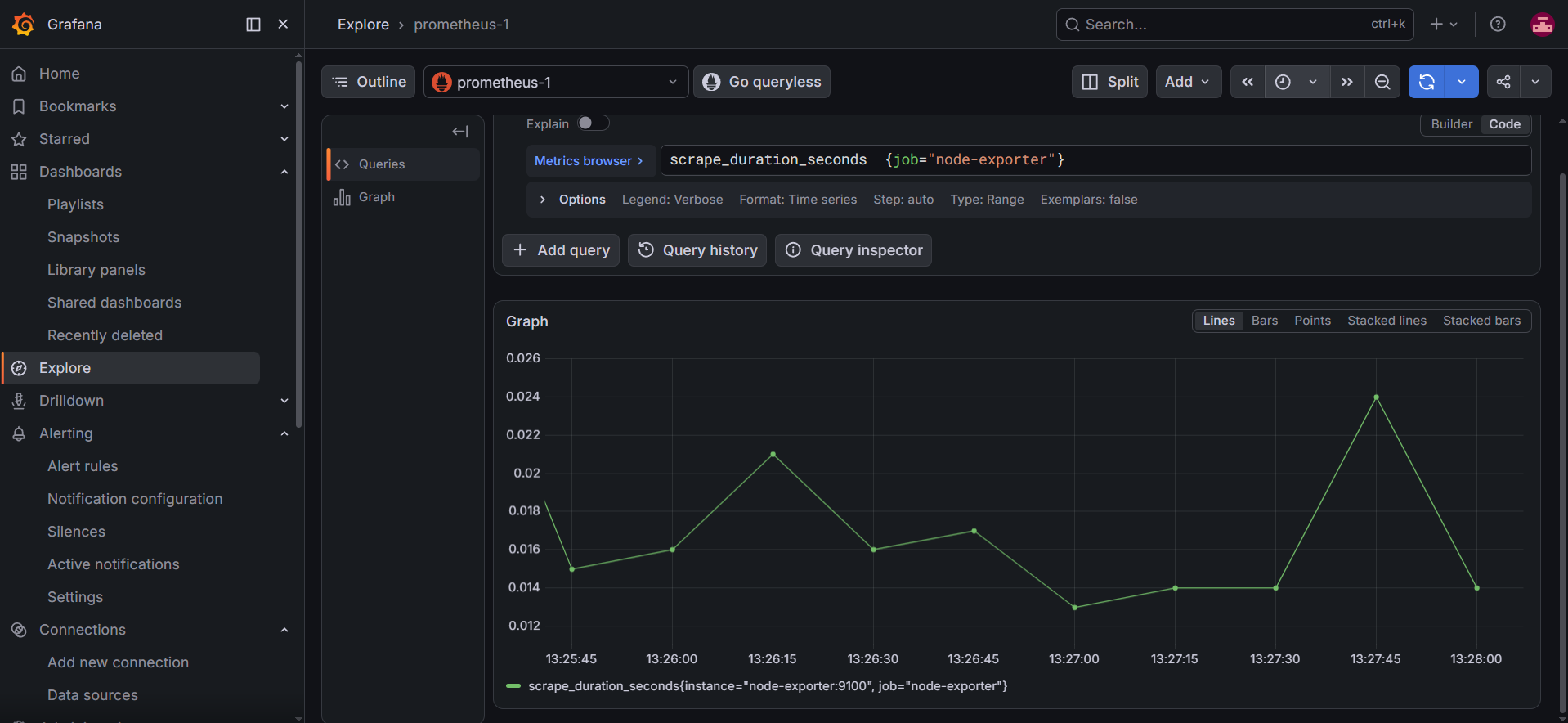Image resolution: width=1568 pixels, height=723 pixels.
Task: Run query with the refresh icon
Action: pyautogui.click(x=1427, y=82)
